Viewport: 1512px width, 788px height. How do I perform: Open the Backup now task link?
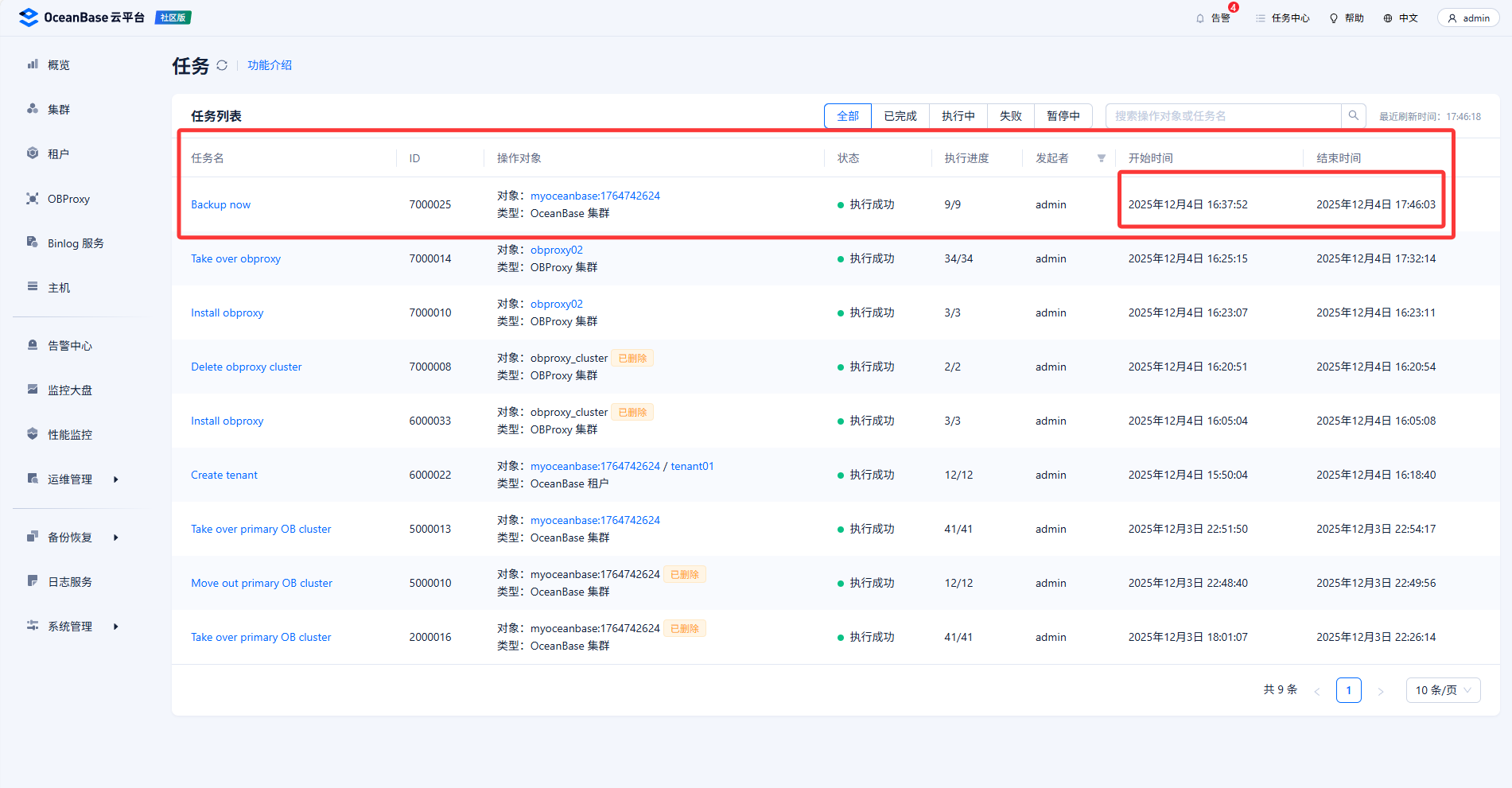[220, 205]
